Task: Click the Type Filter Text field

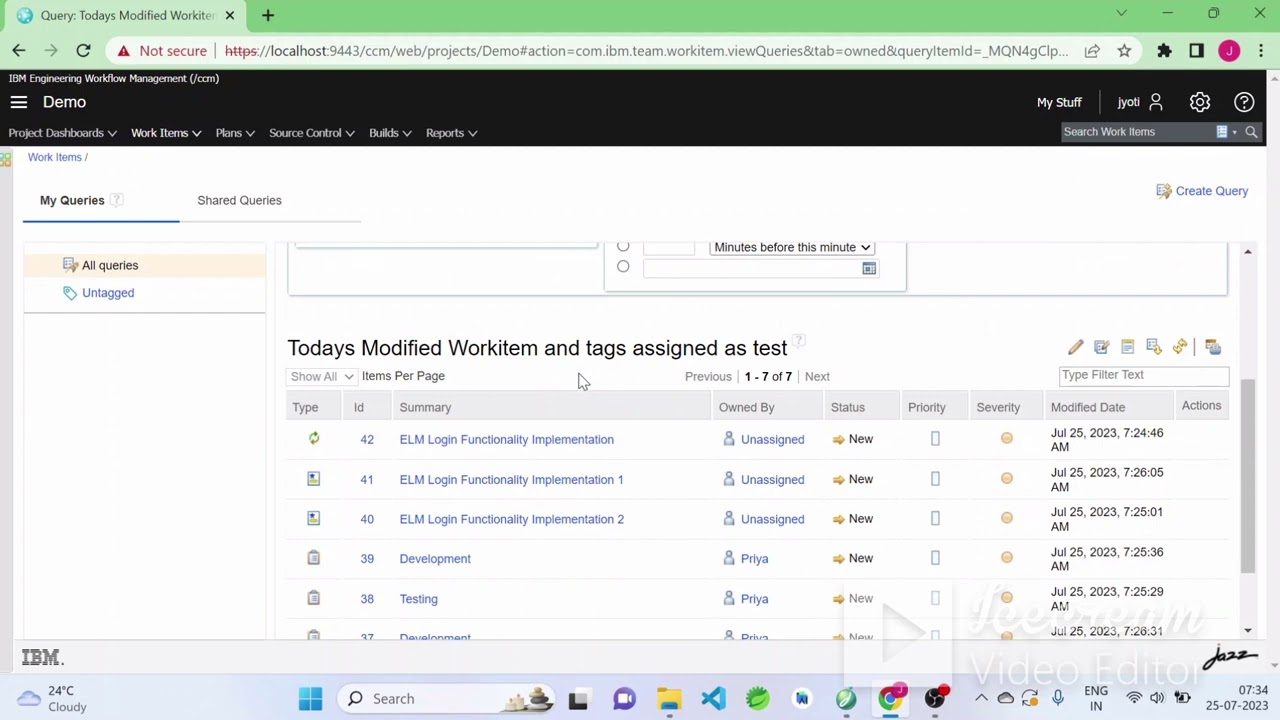Action: click(x=1143, y=375)
